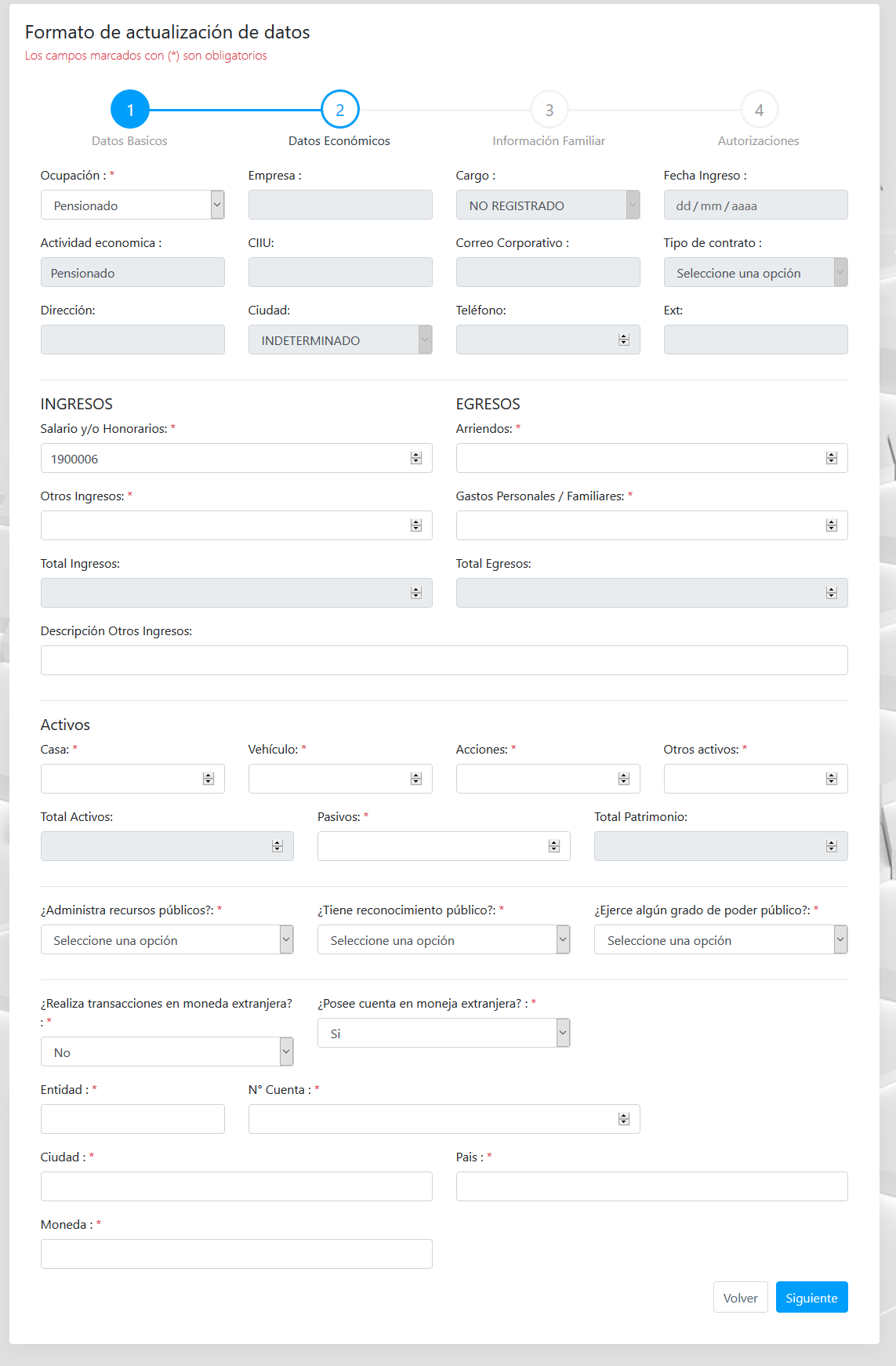Image resolution: width=896 pixels, height=1366 pixels.
Task: Select step 2 Datos Económicos circle
Action: point(339,110)
